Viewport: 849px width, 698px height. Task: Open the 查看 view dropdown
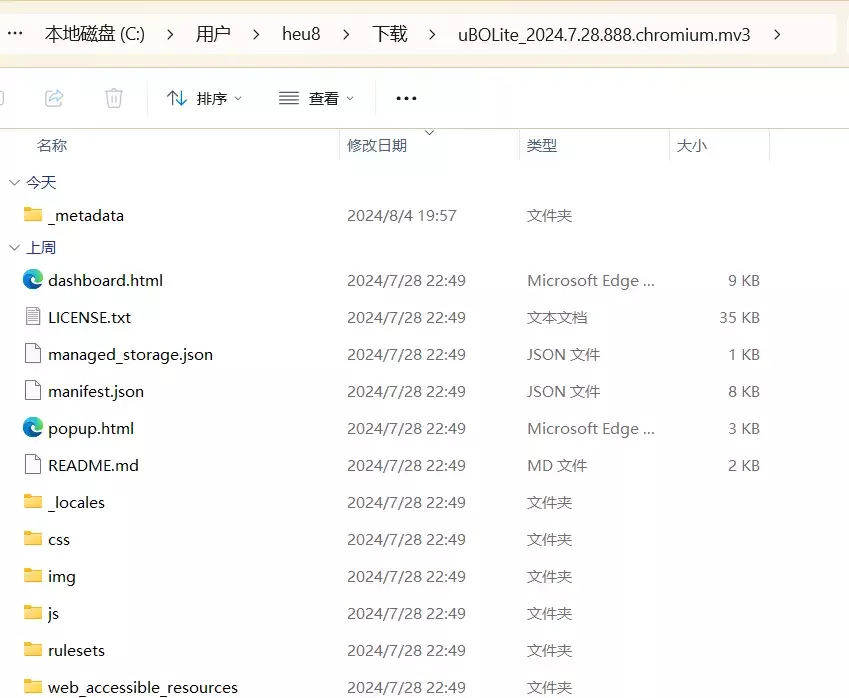[316, 98]
